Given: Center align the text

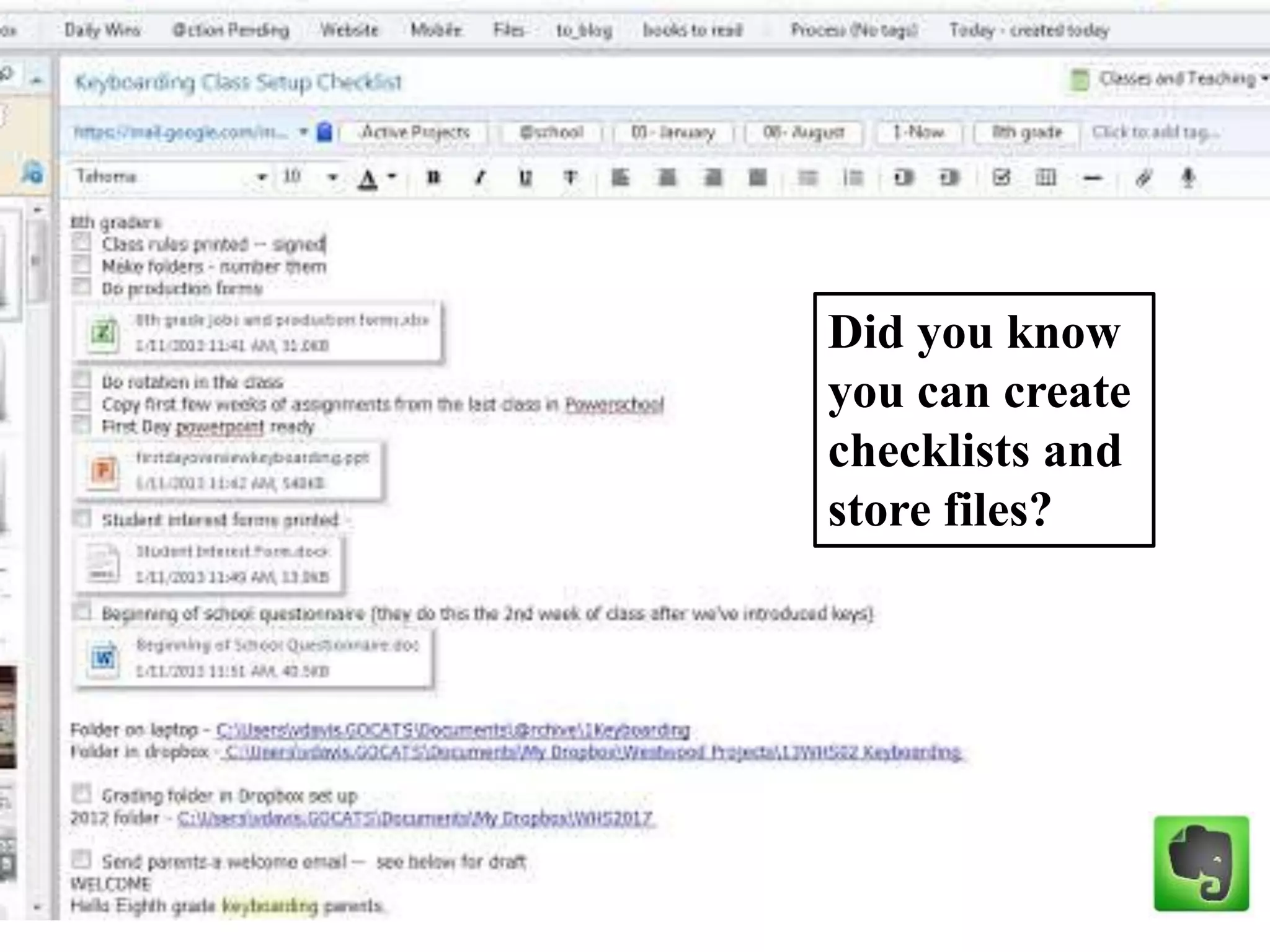Looking at the screenshot, I should coord(667,178).
